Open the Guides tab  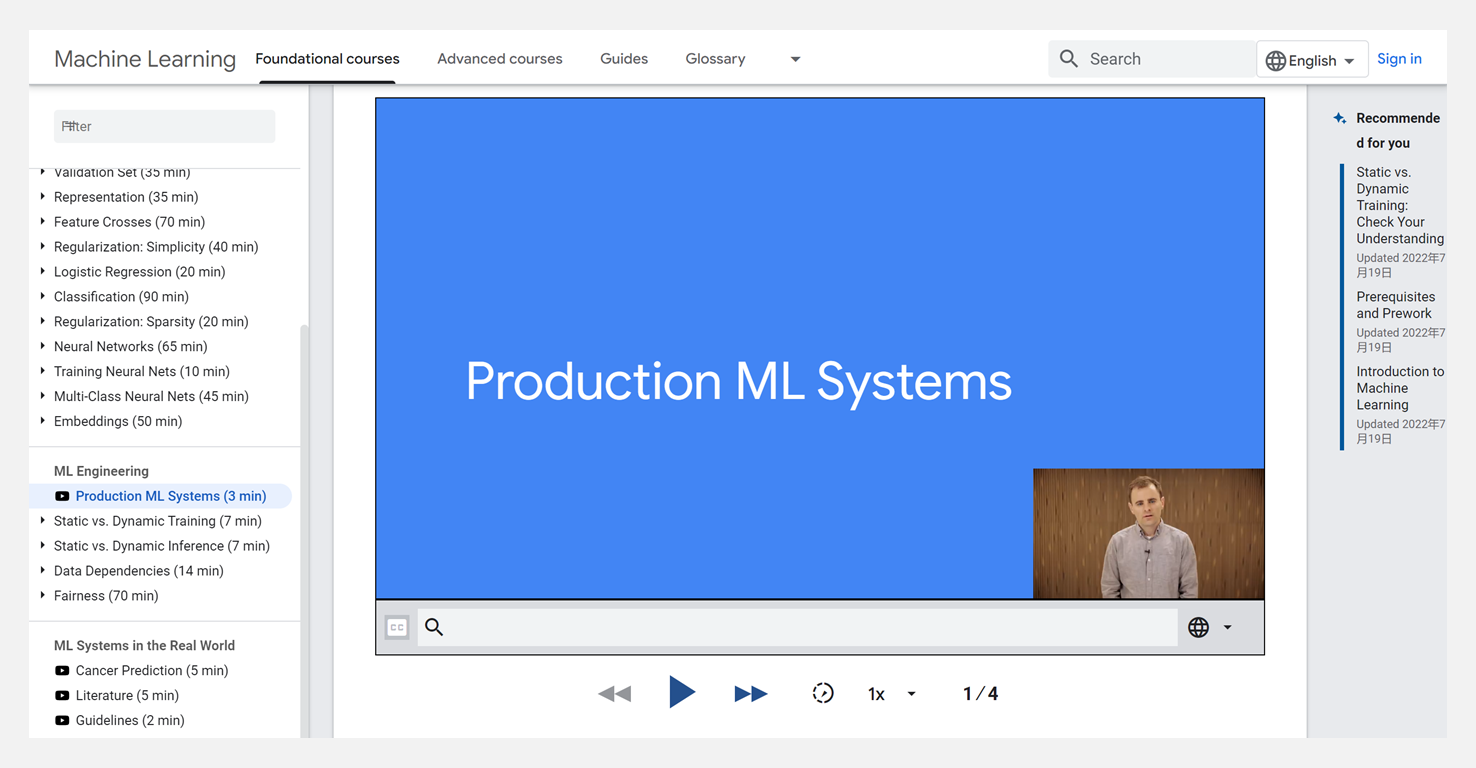pyautogui.click(x=624, y=59)
